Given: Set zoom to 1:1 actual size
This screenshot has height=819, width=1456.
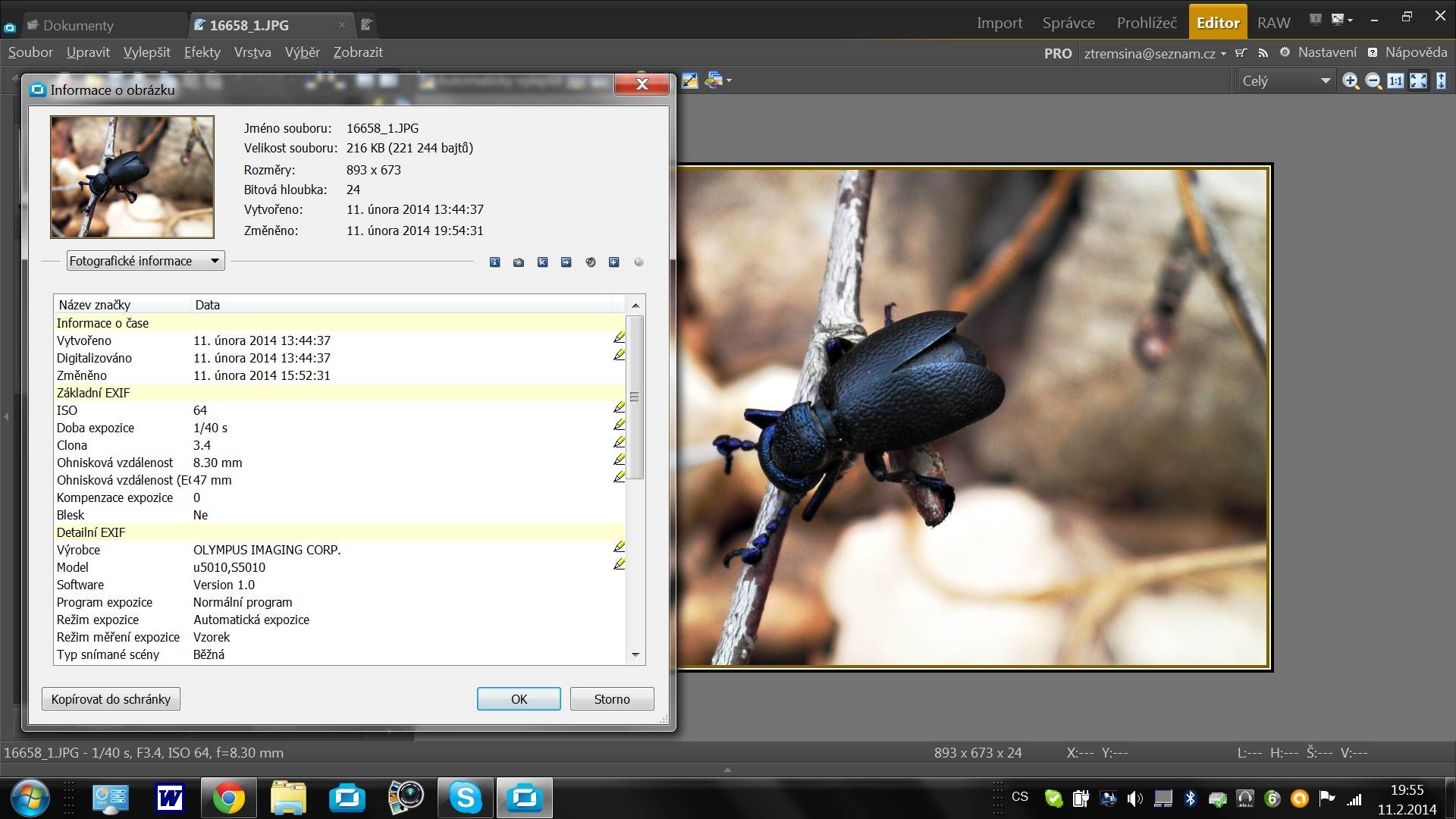Looking at the screenshot, I should click(1395, 81).
